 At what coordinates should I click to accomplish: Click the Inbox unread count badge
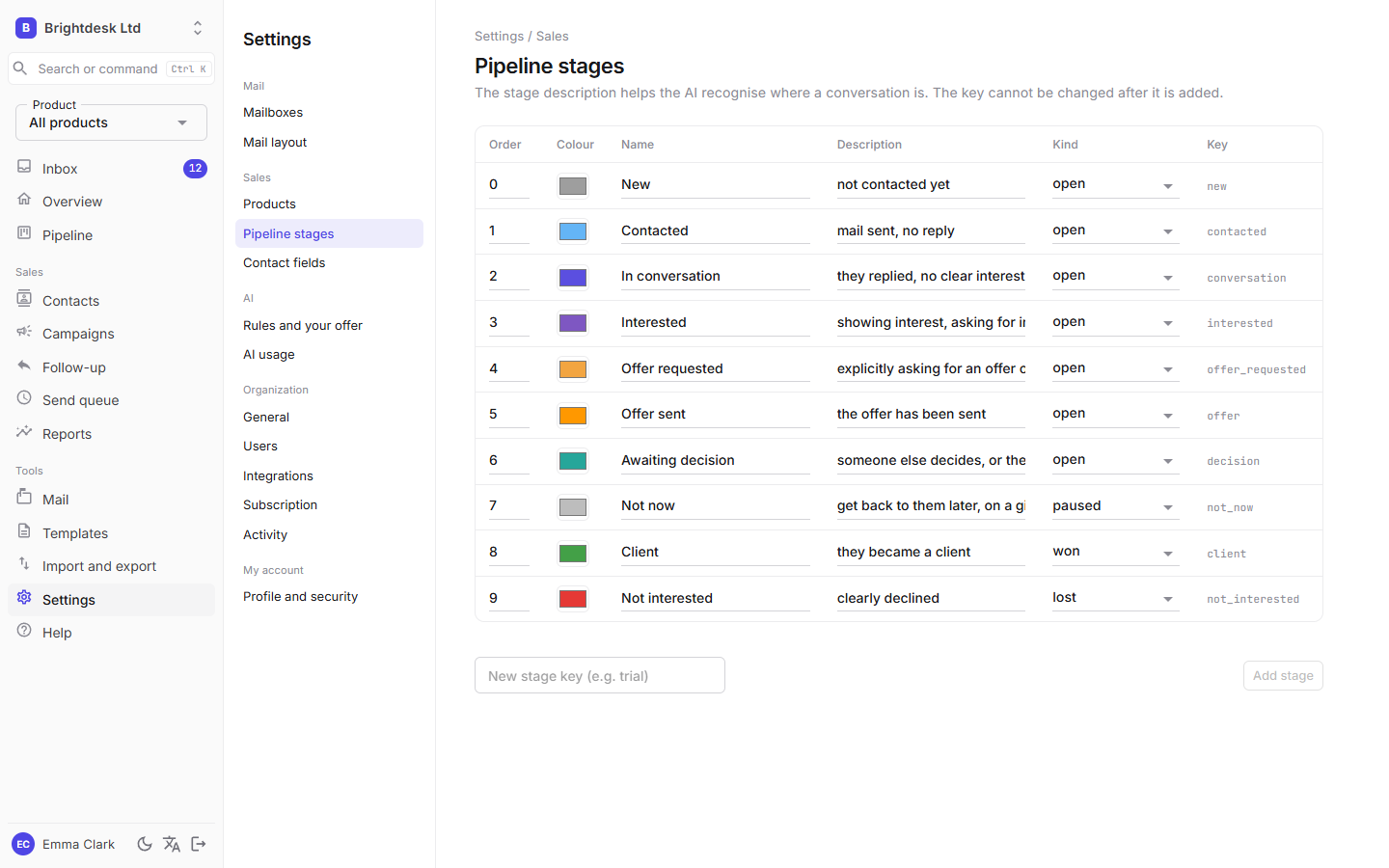(x=195, y=169)
